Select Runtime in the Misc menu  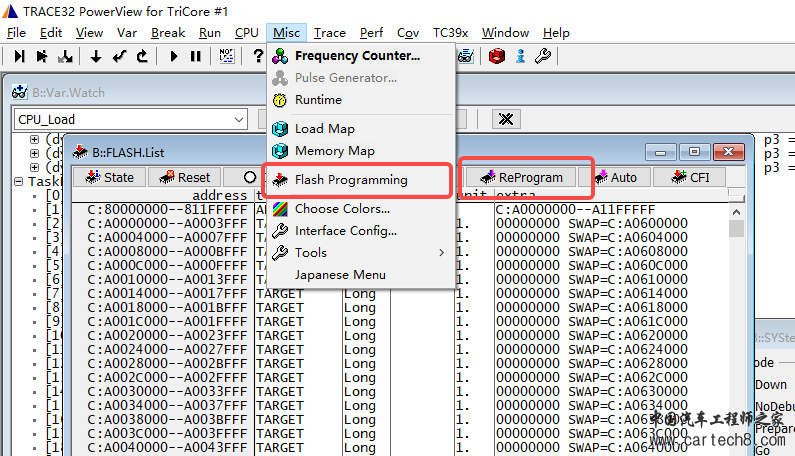click(318, 99)
